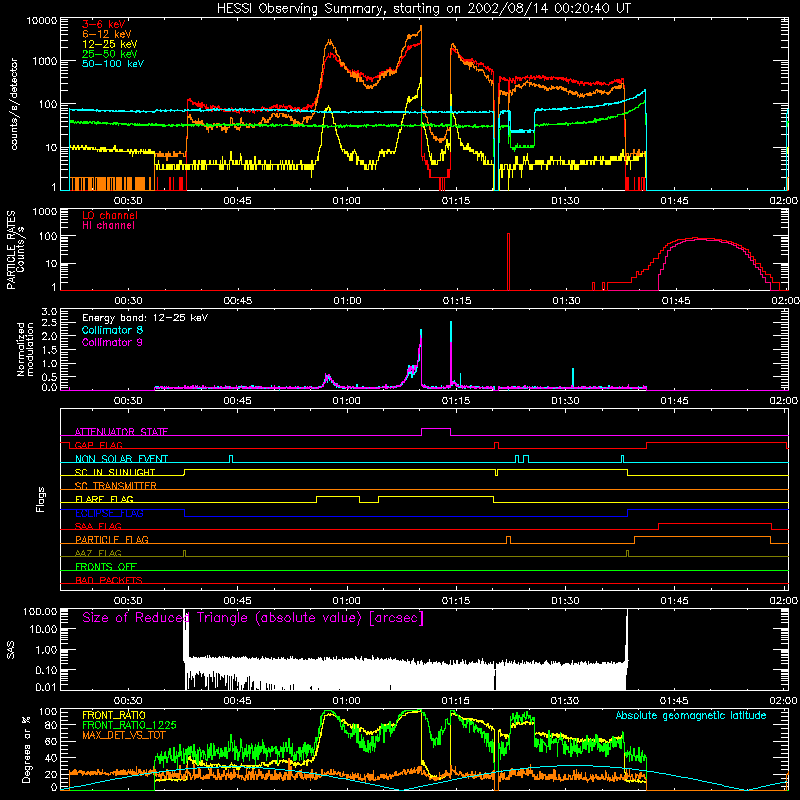Click the 'Energy band: 12-25 keV' label
The image size is (800, 800).
(145, 318)
